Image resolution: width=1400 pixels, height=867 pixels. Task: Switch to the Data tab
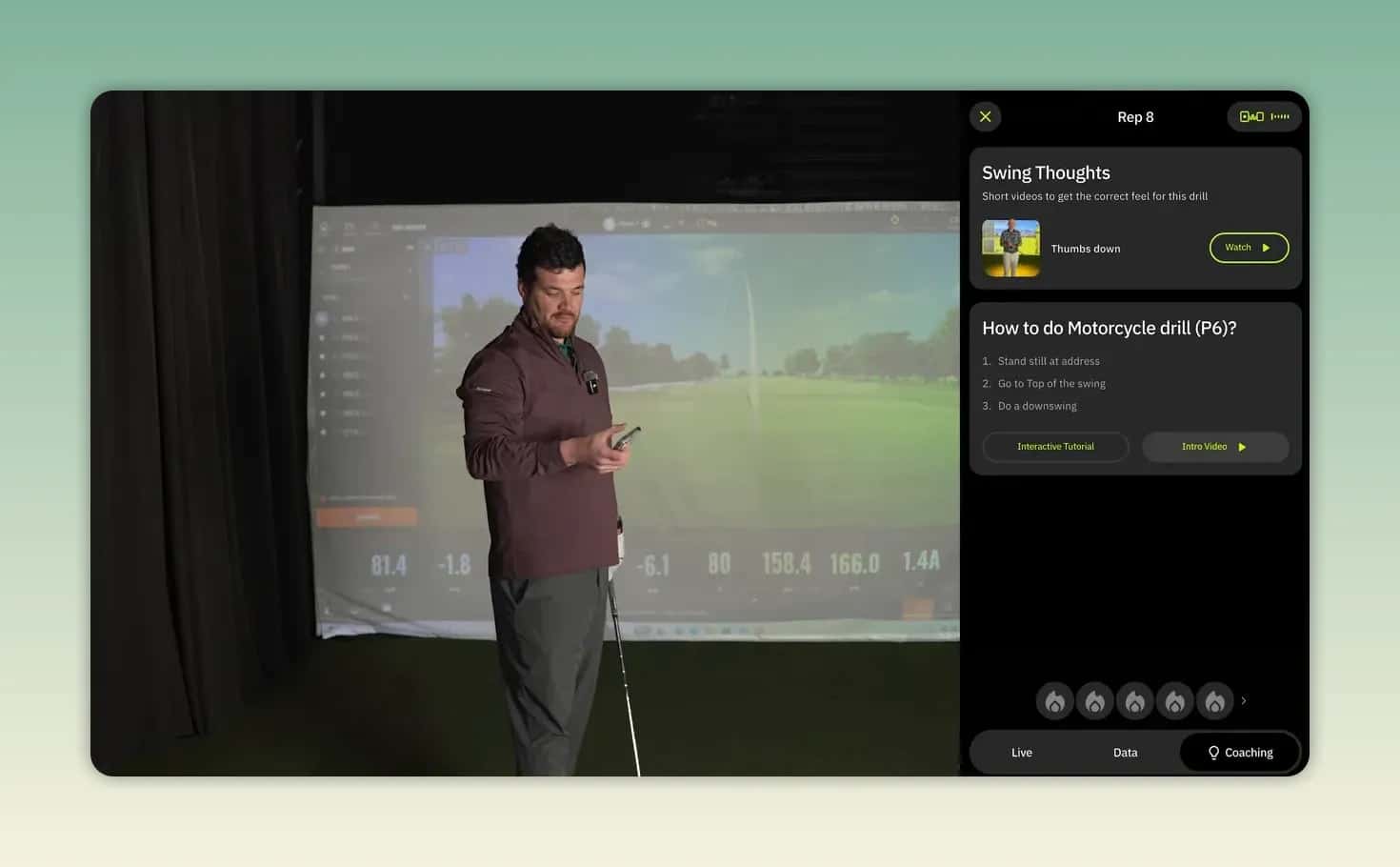coord(1126,753)
